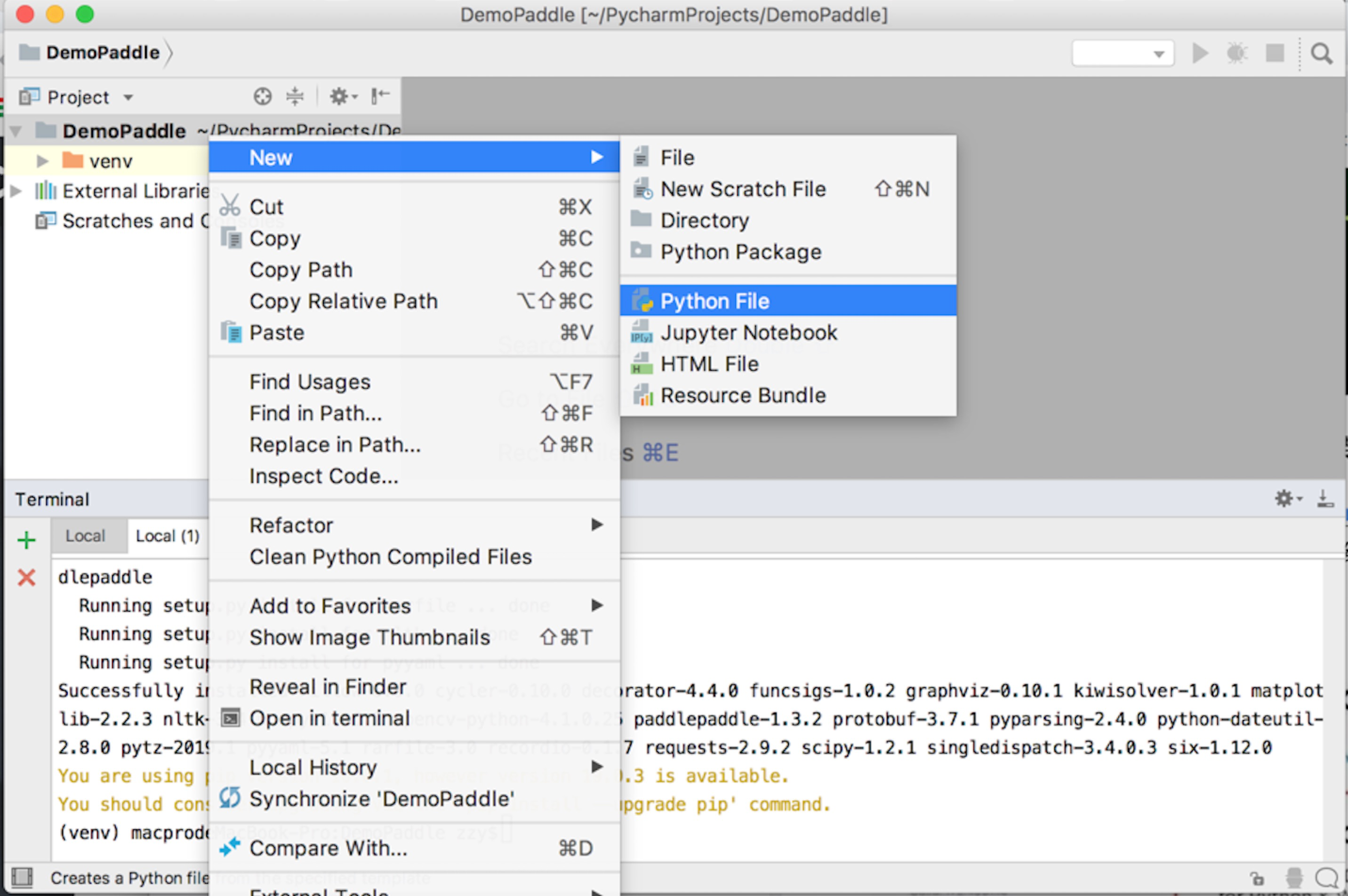This screenshot has height=896, width=1348.
Task: Select Find in Path...
Action: [414, 413]
